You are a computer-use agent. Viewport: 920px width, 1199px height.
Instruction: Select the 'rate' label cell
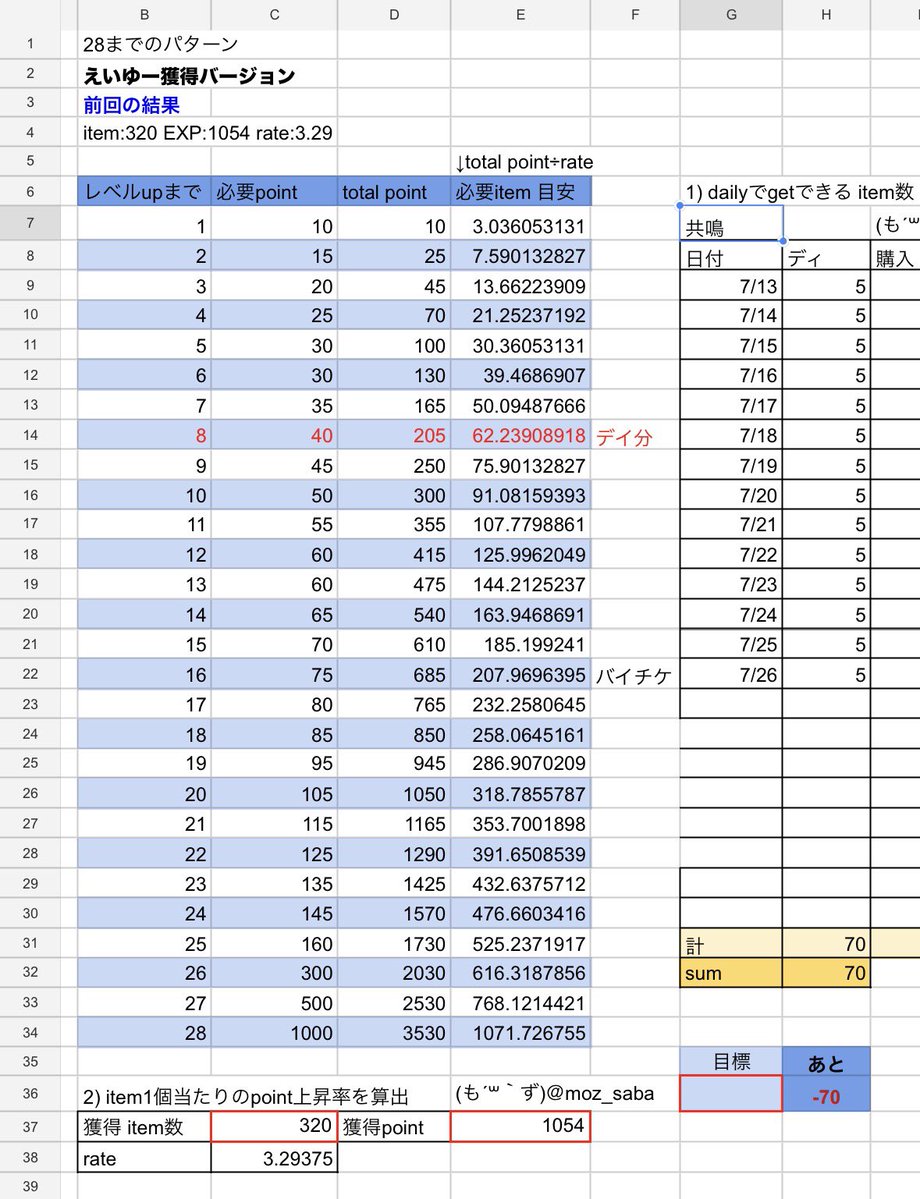click(144, 1158)
